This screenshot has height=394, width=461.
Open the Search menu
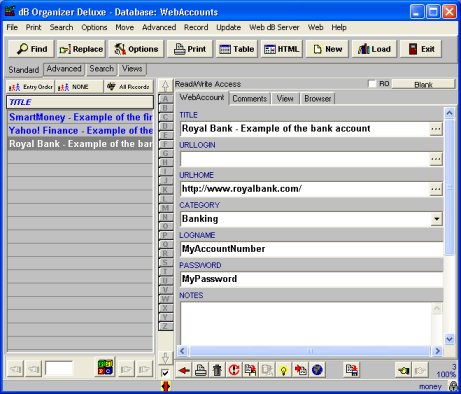[x=61, y=27]
